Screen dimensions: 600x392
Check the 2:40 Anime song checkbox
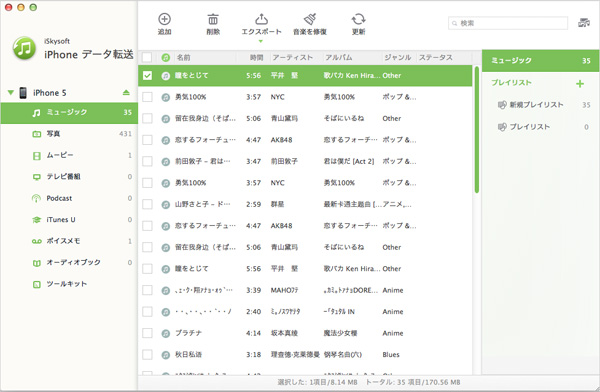(x=147, y=312)
